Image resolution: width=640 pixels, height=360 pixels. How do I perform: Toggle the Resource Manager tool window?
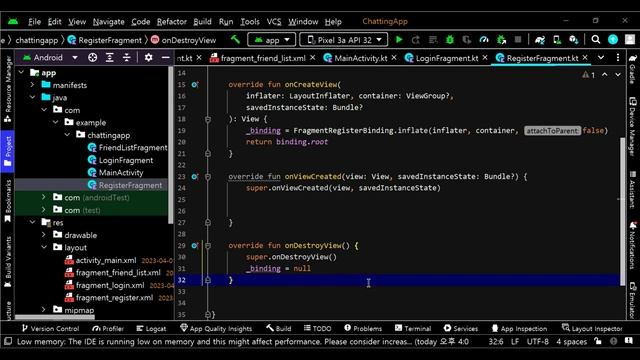[x=7, y=89]
